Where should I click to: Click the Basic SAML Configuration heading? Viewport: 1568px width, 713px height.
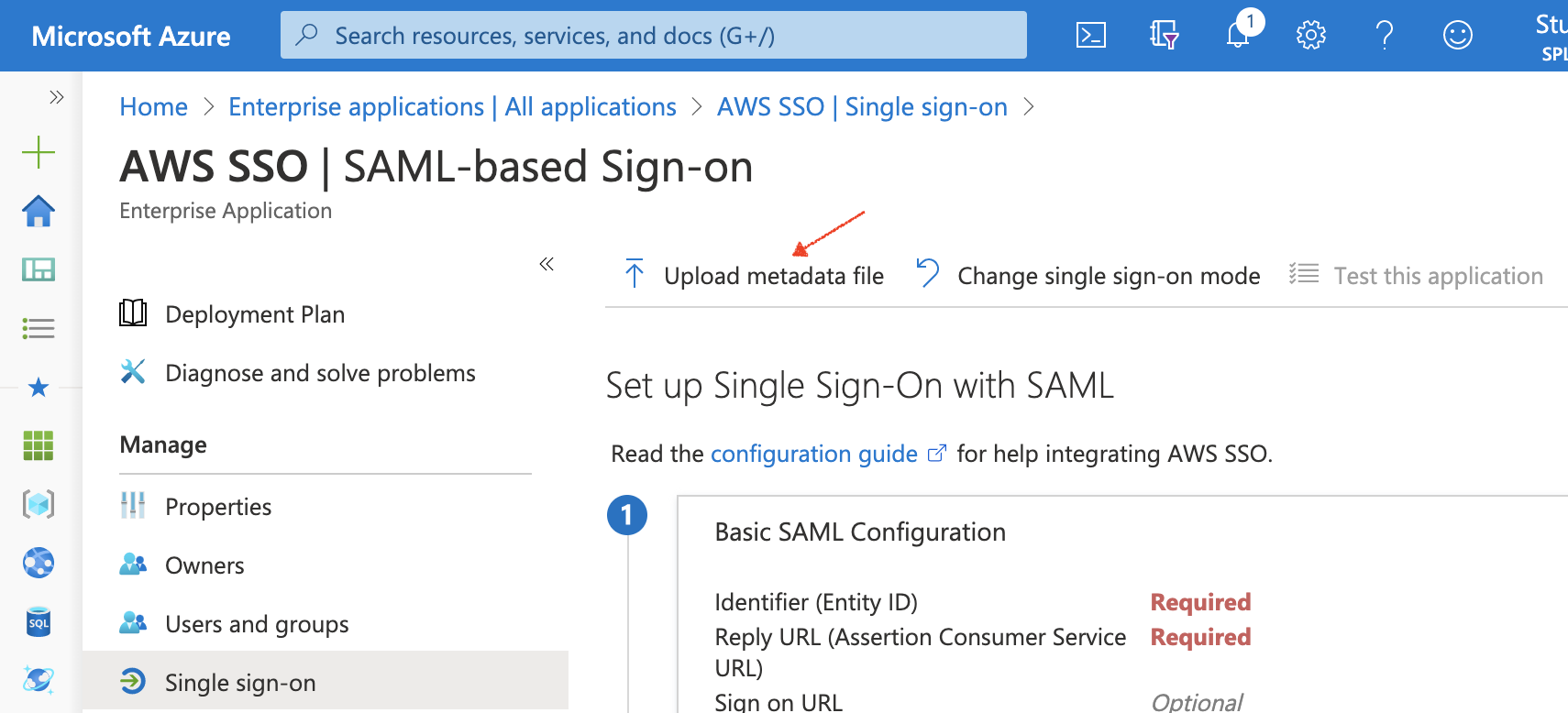(860, 532)
